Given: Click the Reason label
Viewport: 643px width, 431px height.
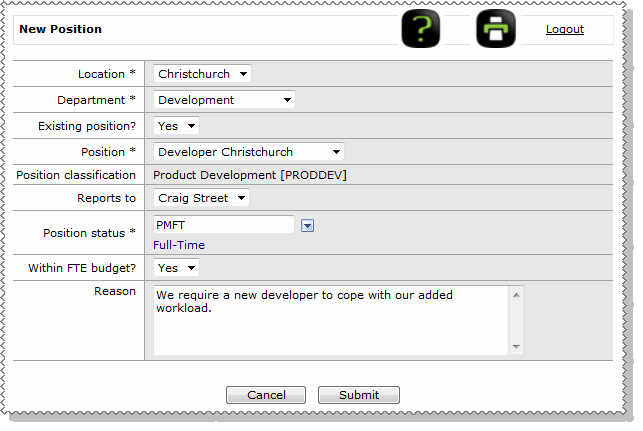Looking at the screenshot, I should click(115, 291).
